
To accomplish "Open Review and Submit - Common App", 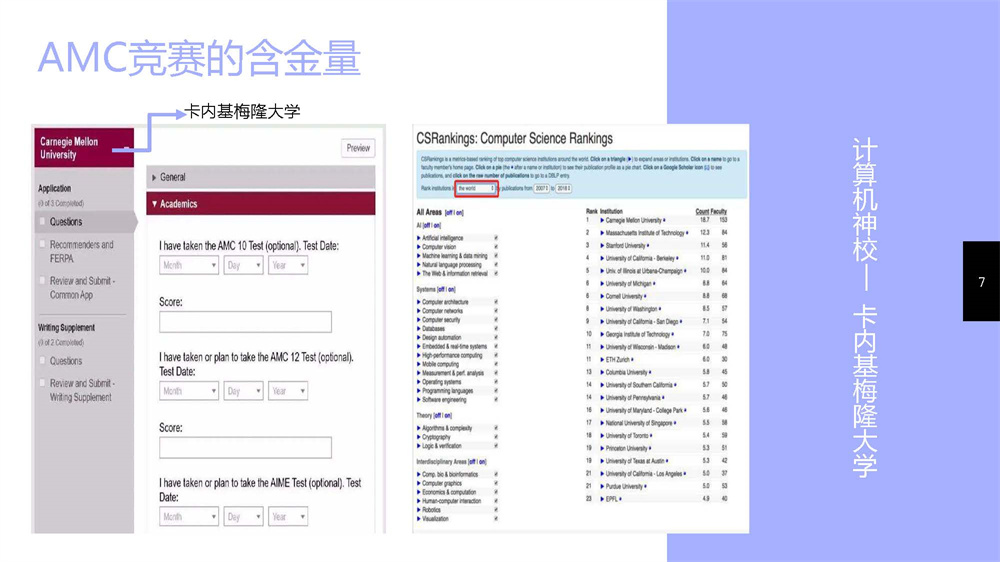I will pos(82,288).
